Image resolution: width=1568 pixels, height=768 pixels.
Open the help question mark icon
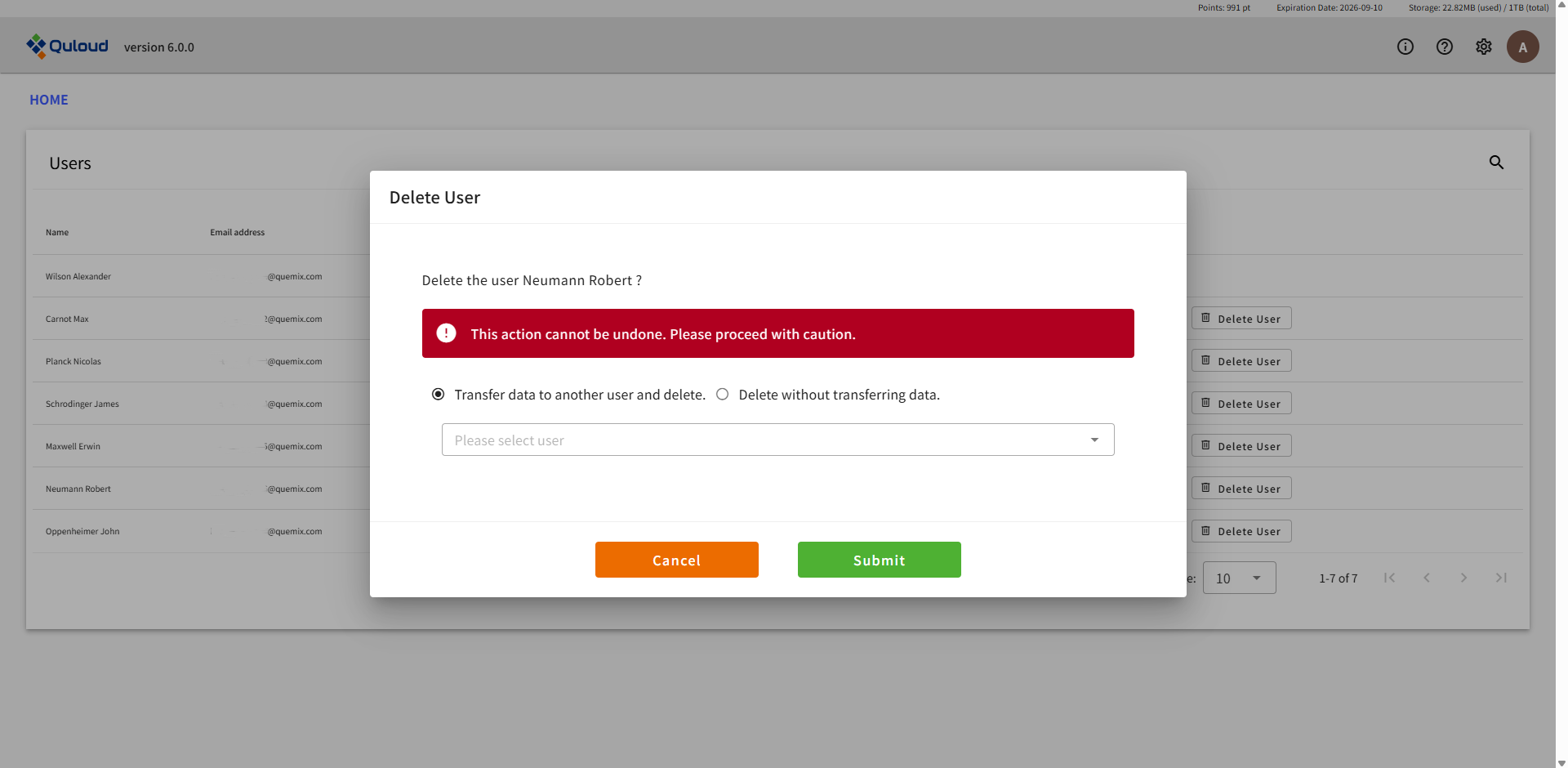click(1444, 47)
